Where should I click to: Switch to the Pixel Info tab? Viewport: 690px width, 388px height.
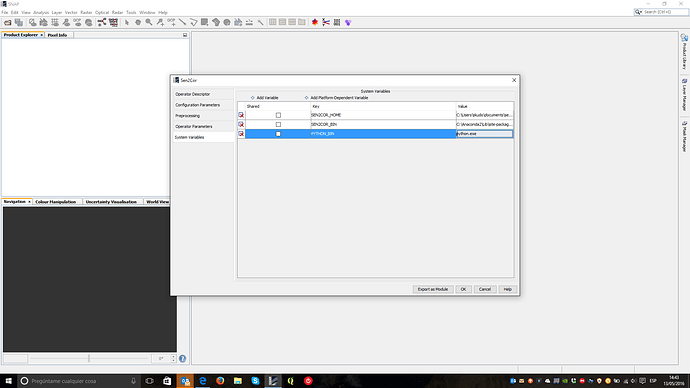tap(57, 35)
